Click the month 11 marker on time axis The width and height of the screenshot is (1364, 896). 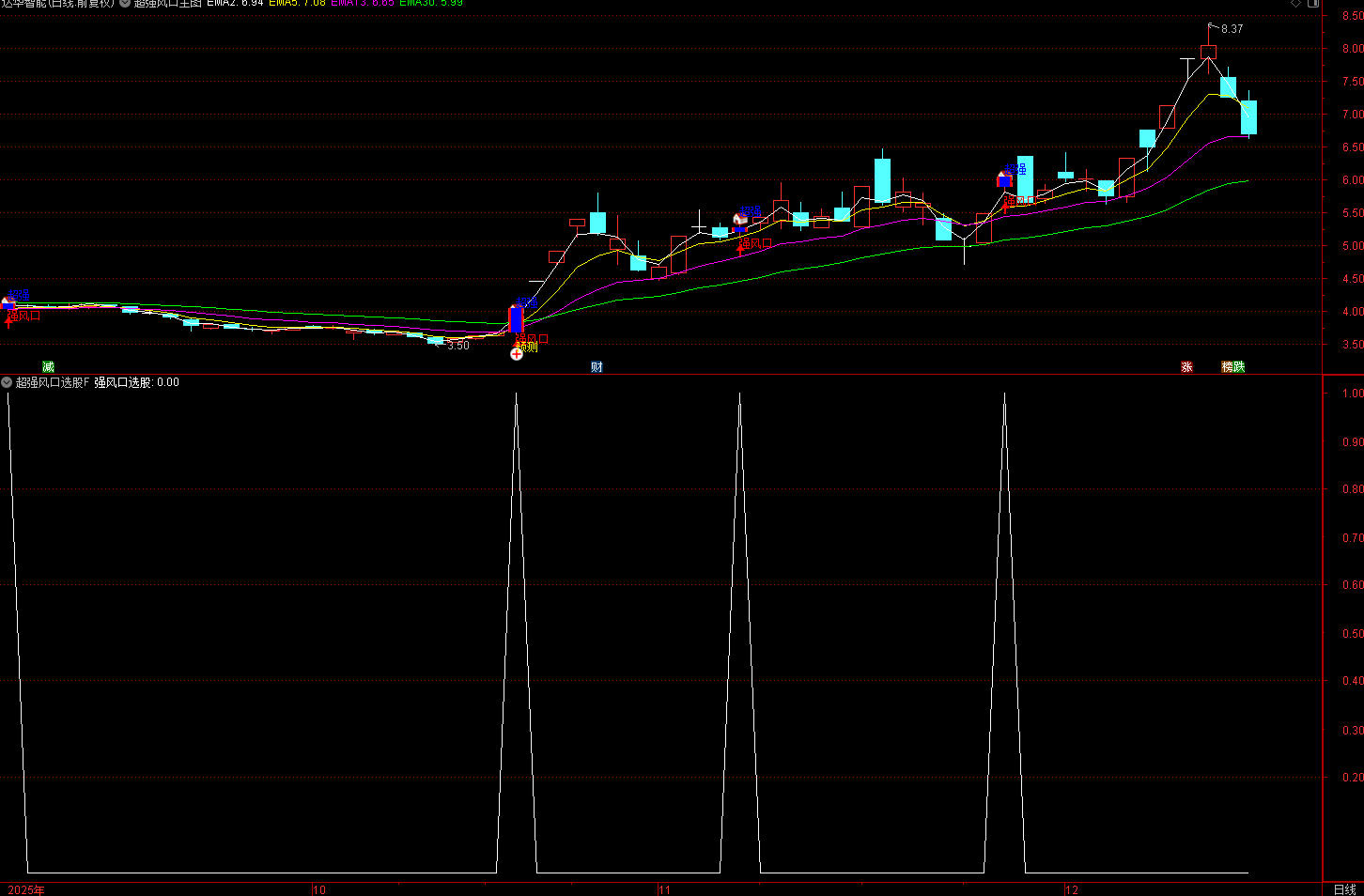664,889
